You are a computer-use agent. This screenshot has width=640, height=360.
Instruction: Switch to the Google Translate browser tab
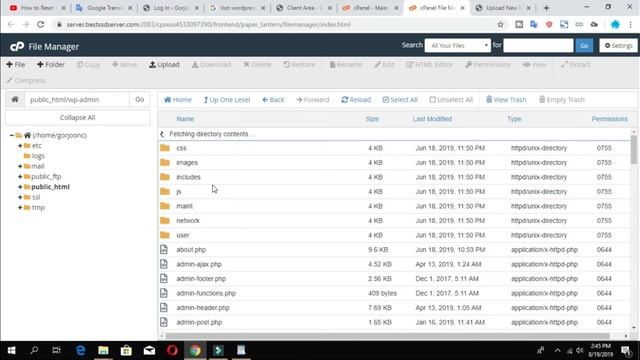(104, 8)
